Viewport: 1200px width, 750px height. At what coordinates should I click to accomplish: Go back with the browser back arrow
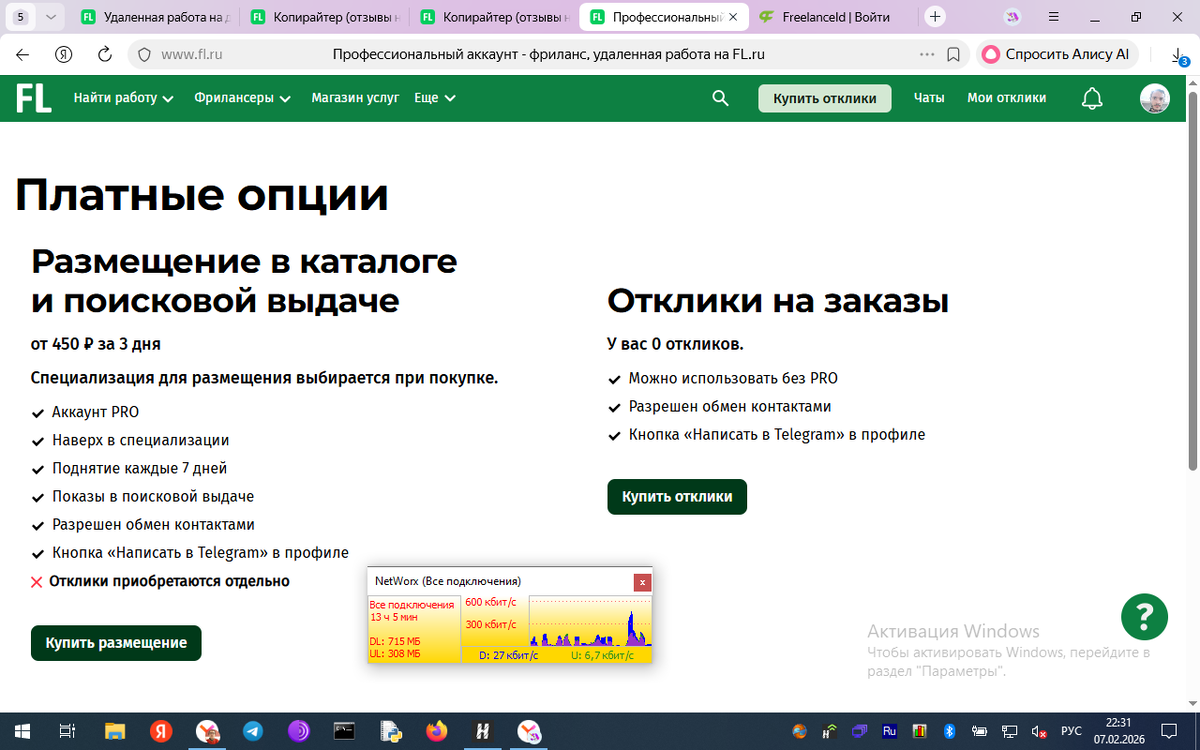click(23, 54)
